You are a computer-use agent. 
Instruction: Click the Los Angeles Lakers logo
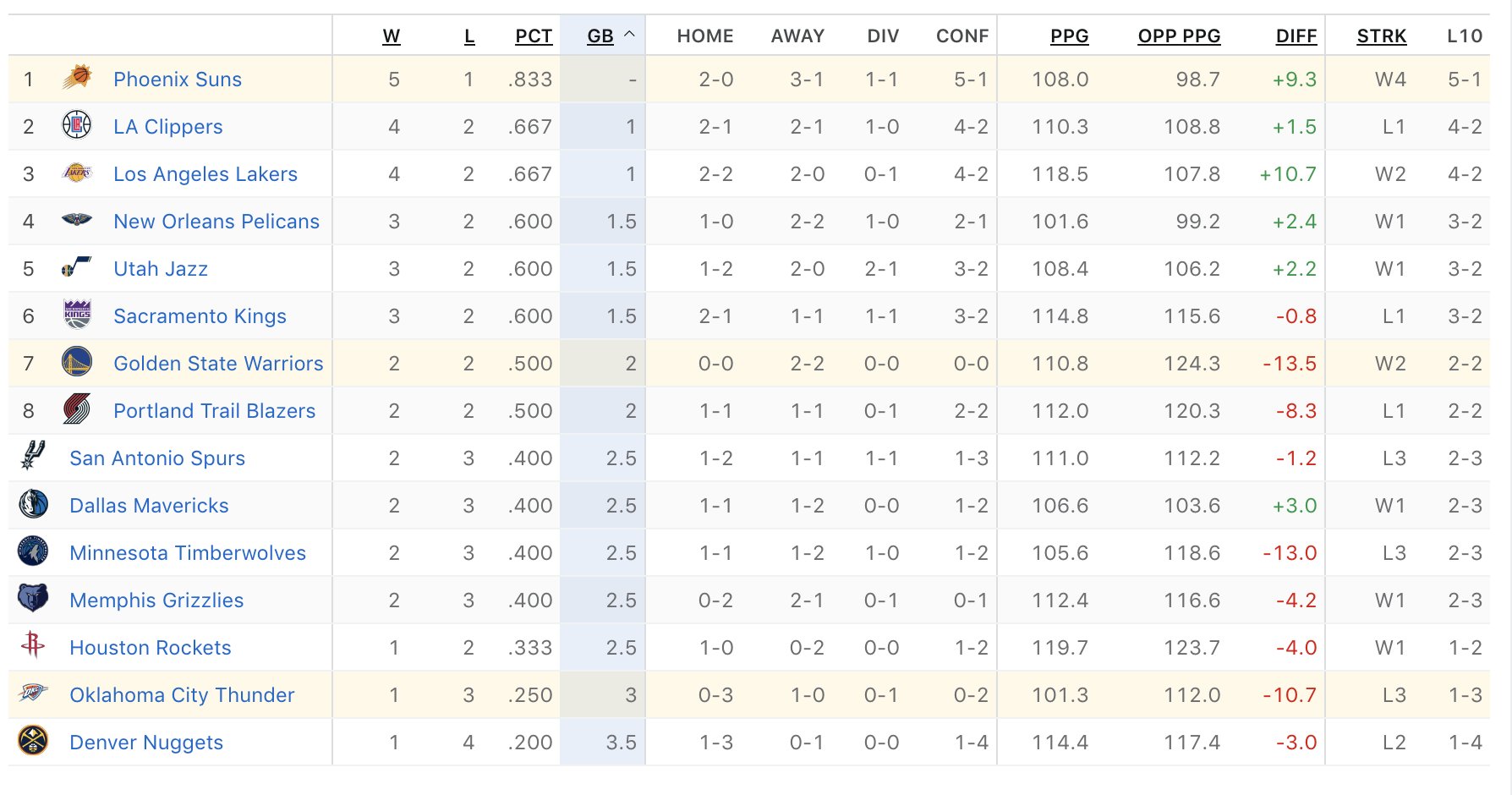coord(77,173)
